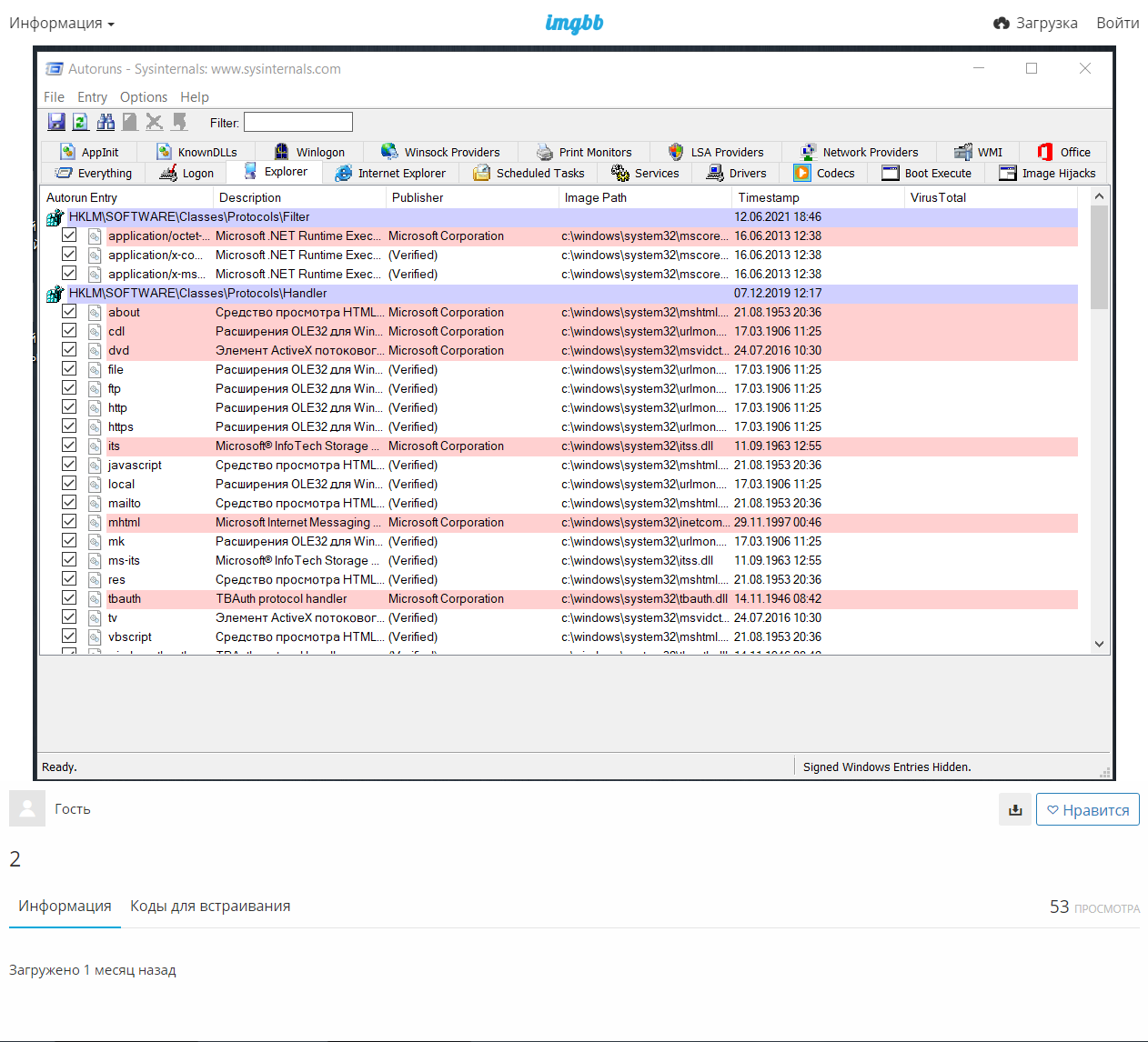The width and height of the screenshot is (1148, 1042).
Task: Uncheck the application/octet entry under Protocols\Filter
Action: [69, 235]
